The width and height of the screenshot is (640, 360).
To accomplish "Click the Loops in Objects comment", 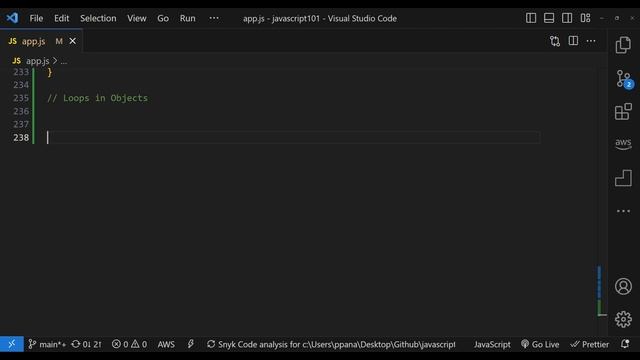I will tap(97, 98).
